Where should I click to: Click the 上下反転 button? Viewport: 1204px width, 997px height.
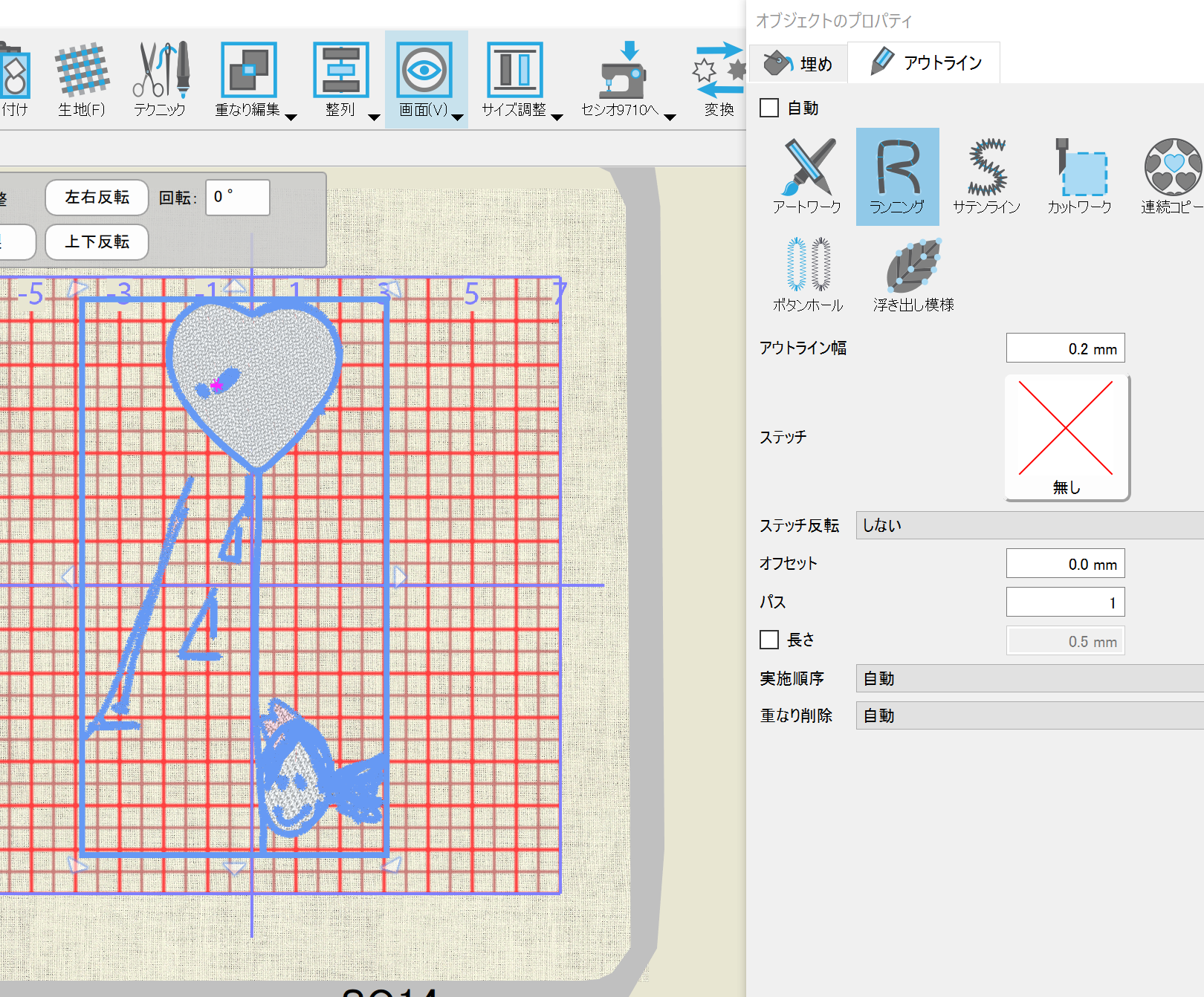tap(97, 242)
